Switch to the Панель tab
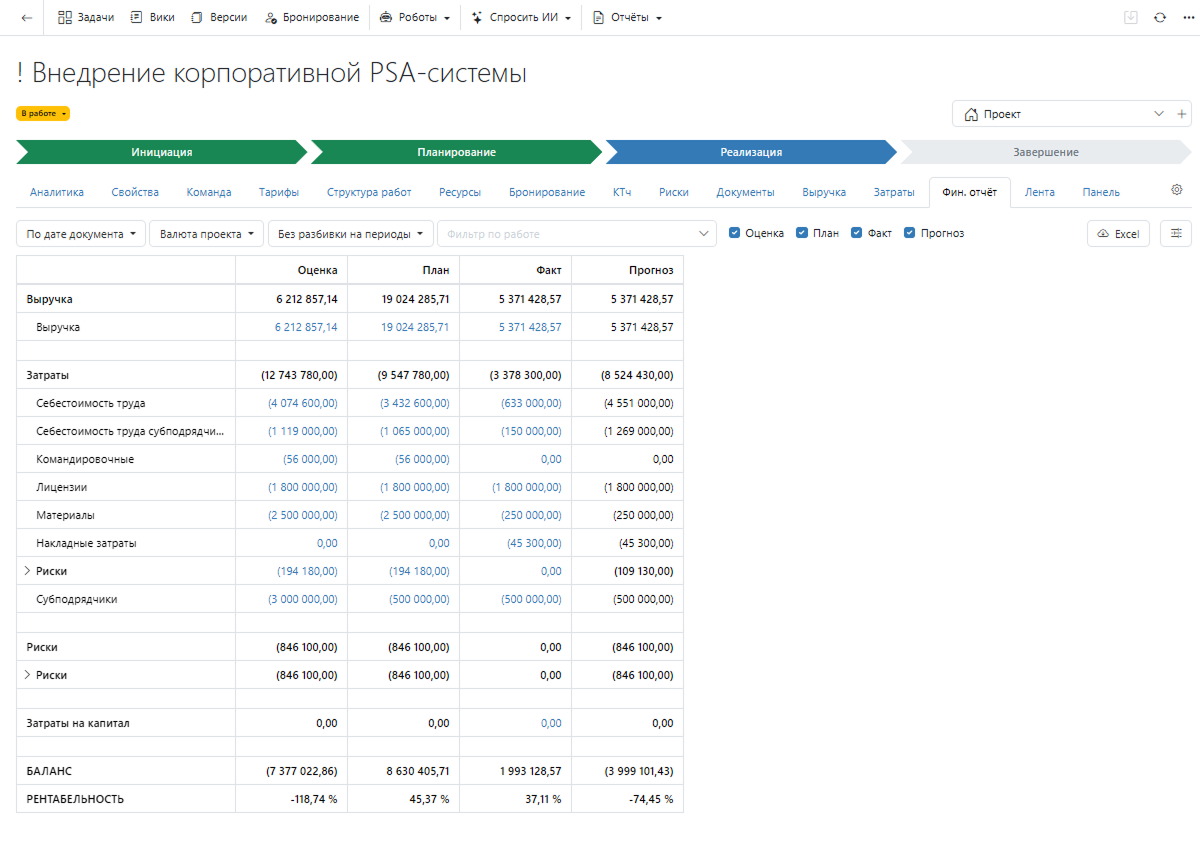Viewport: 1200px width, 849px height. click(x=1101, y=192)
